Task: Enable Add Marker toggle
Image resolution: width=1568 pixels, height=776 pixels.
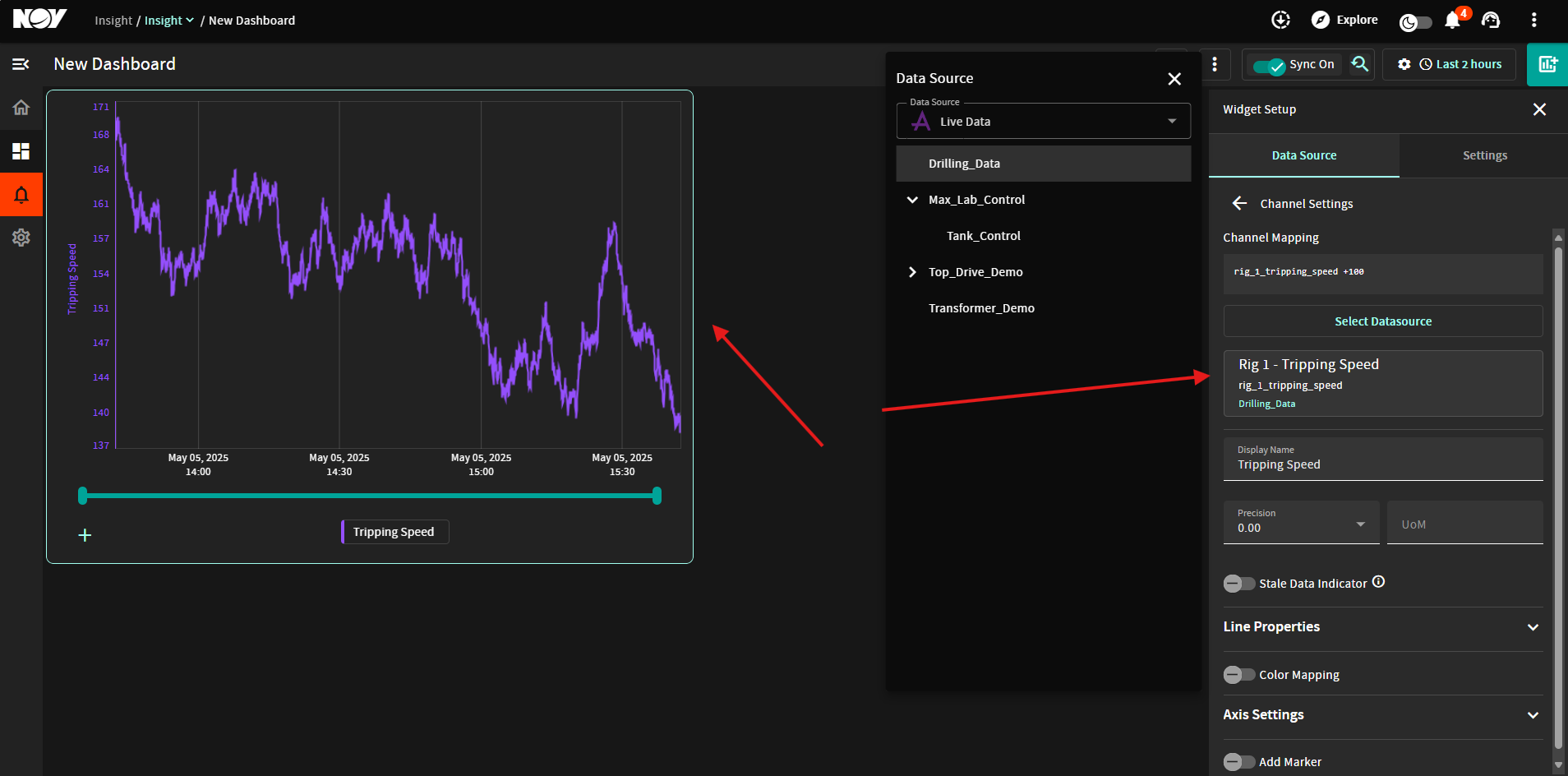Action: pyautogui.click(x=1239, y=762)
